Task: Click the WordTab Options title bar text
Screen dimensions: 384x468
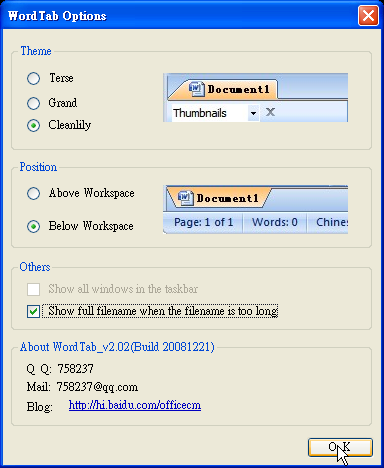Action: coord(57,16)
